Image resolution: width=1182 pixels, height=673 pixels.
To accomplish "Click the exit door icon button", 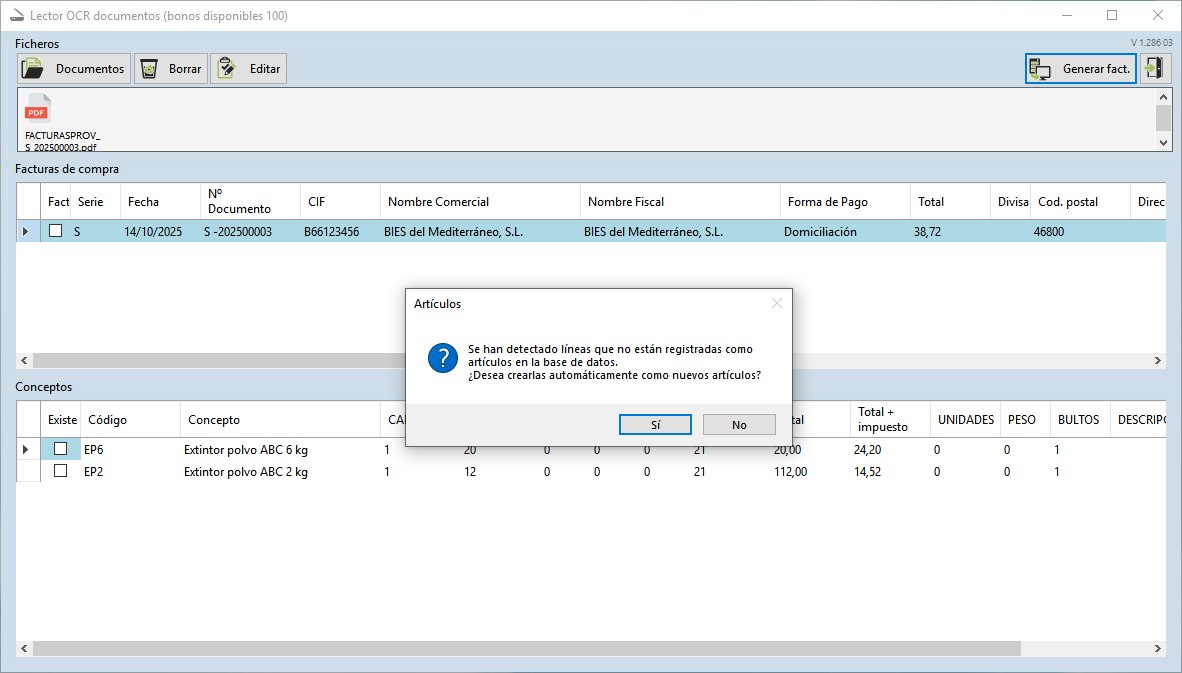I will pyautogui.click(x=1154, y=69).
